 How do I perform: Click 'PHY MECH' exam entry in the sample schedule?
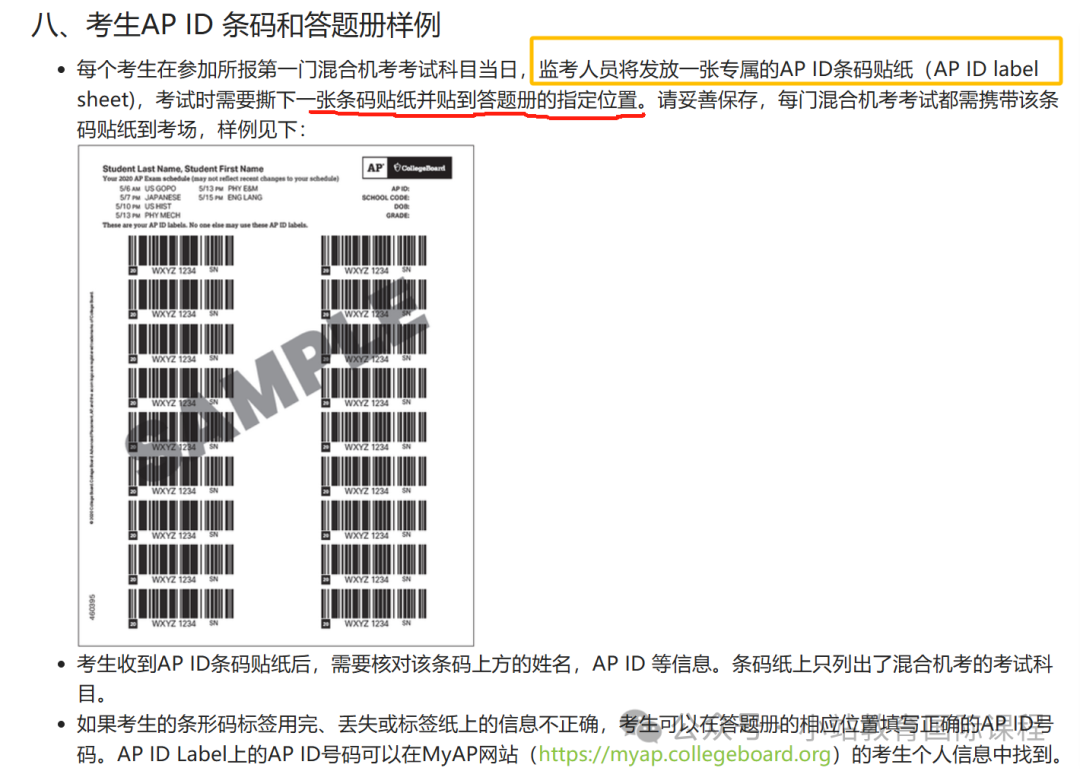163,216
